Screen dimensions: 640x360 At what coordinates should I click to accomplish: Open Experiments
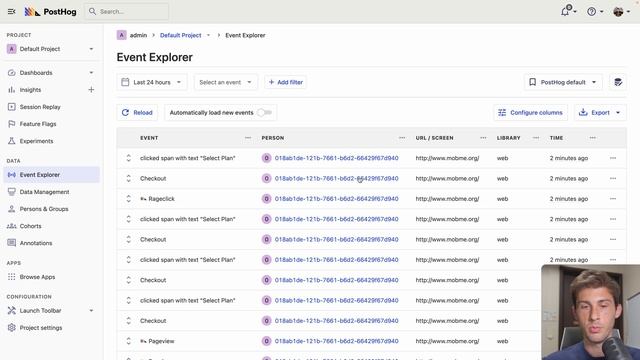36,141
